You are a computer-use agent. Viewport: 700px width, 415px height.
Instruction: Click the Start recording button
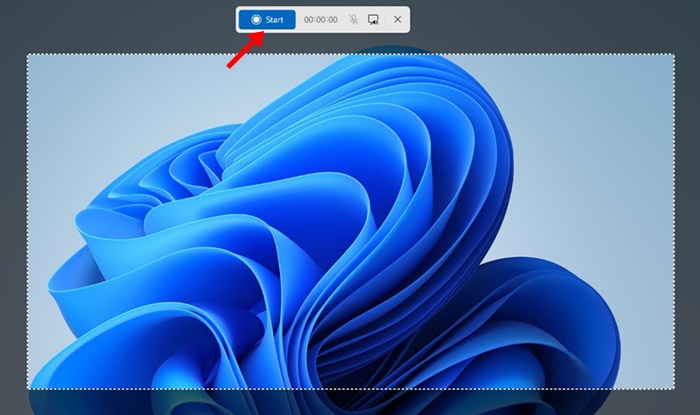267,19
